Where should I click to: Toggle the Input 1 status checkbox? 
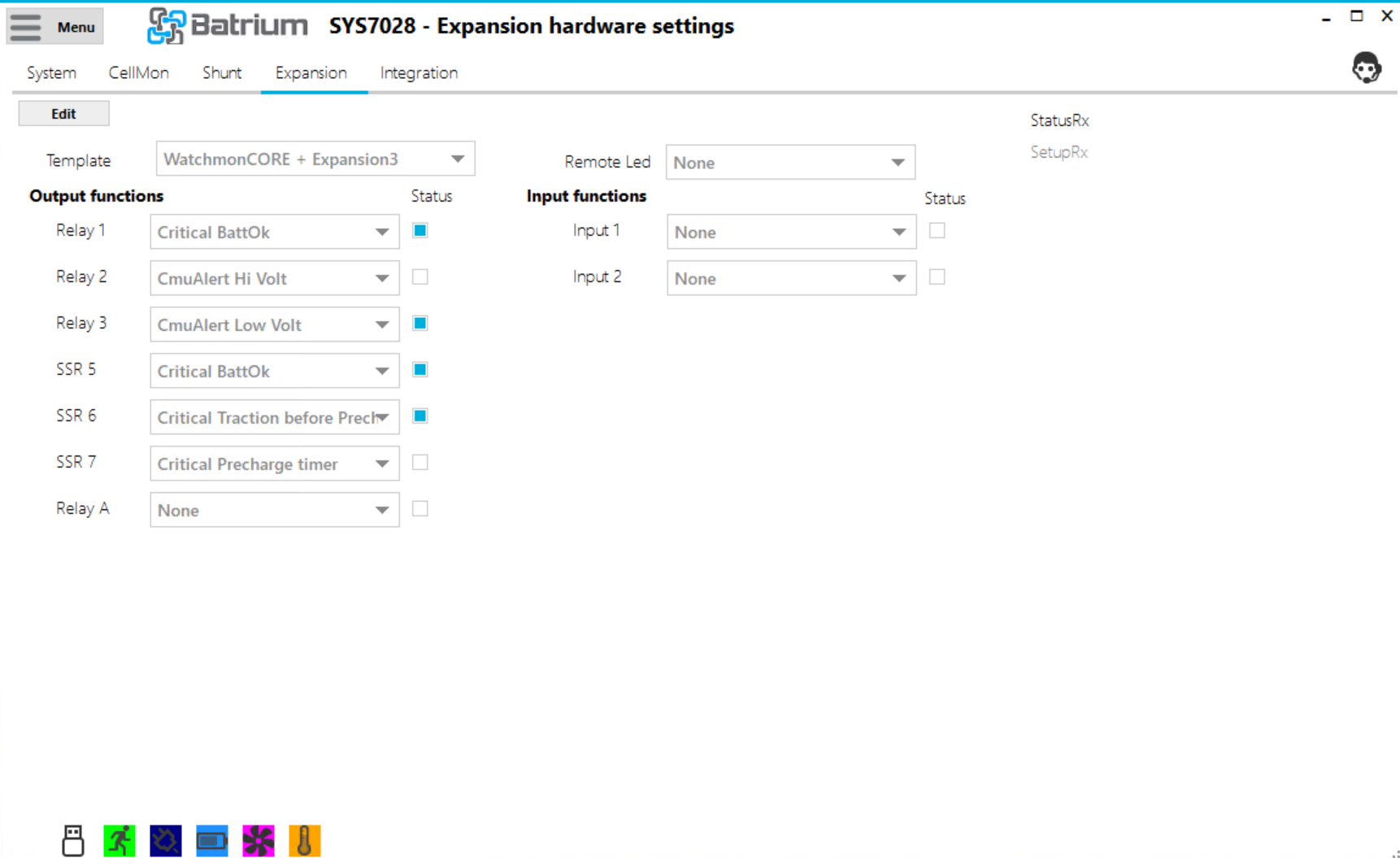937,231
